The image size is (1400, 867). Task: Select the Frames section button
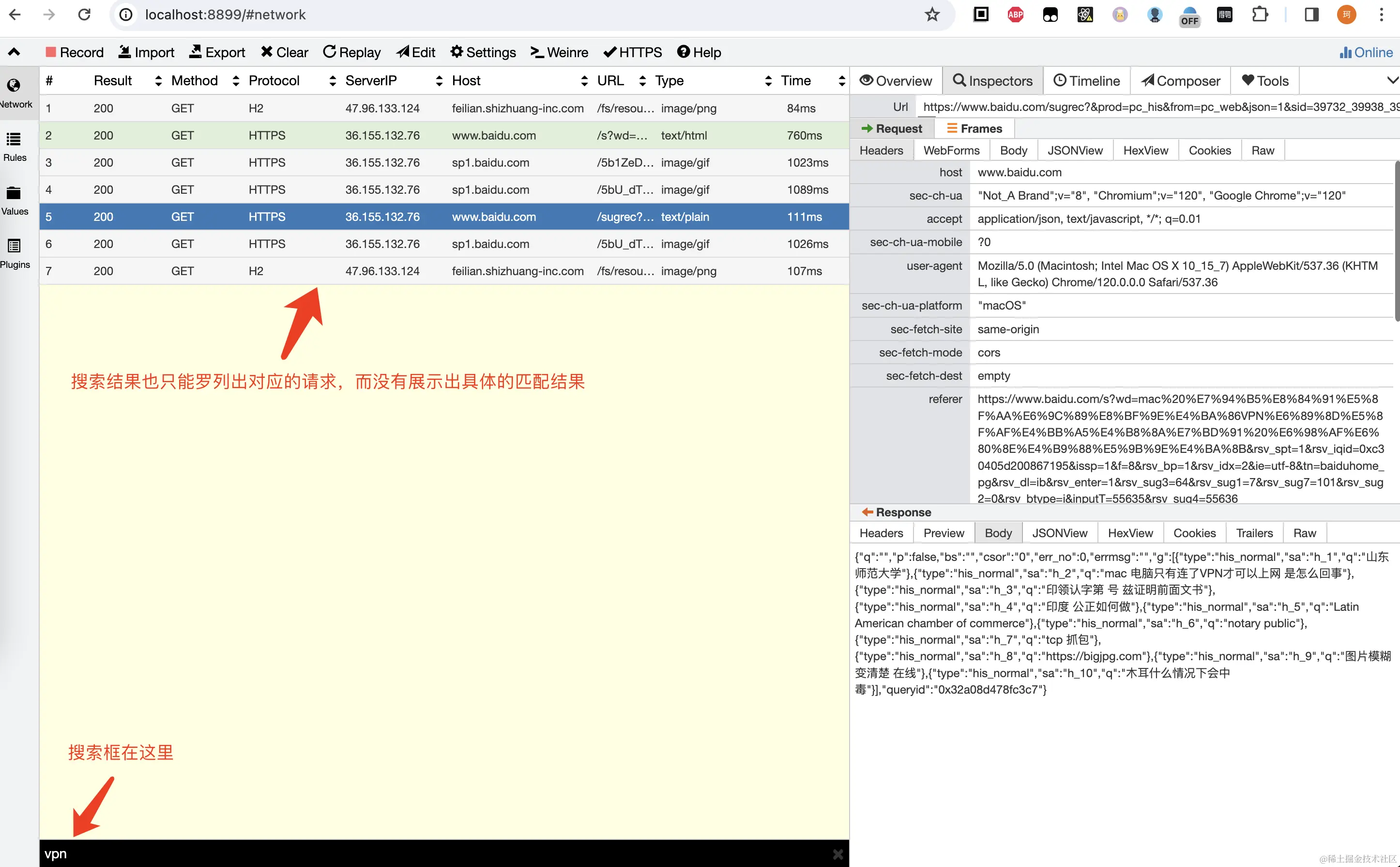[974, 128]
